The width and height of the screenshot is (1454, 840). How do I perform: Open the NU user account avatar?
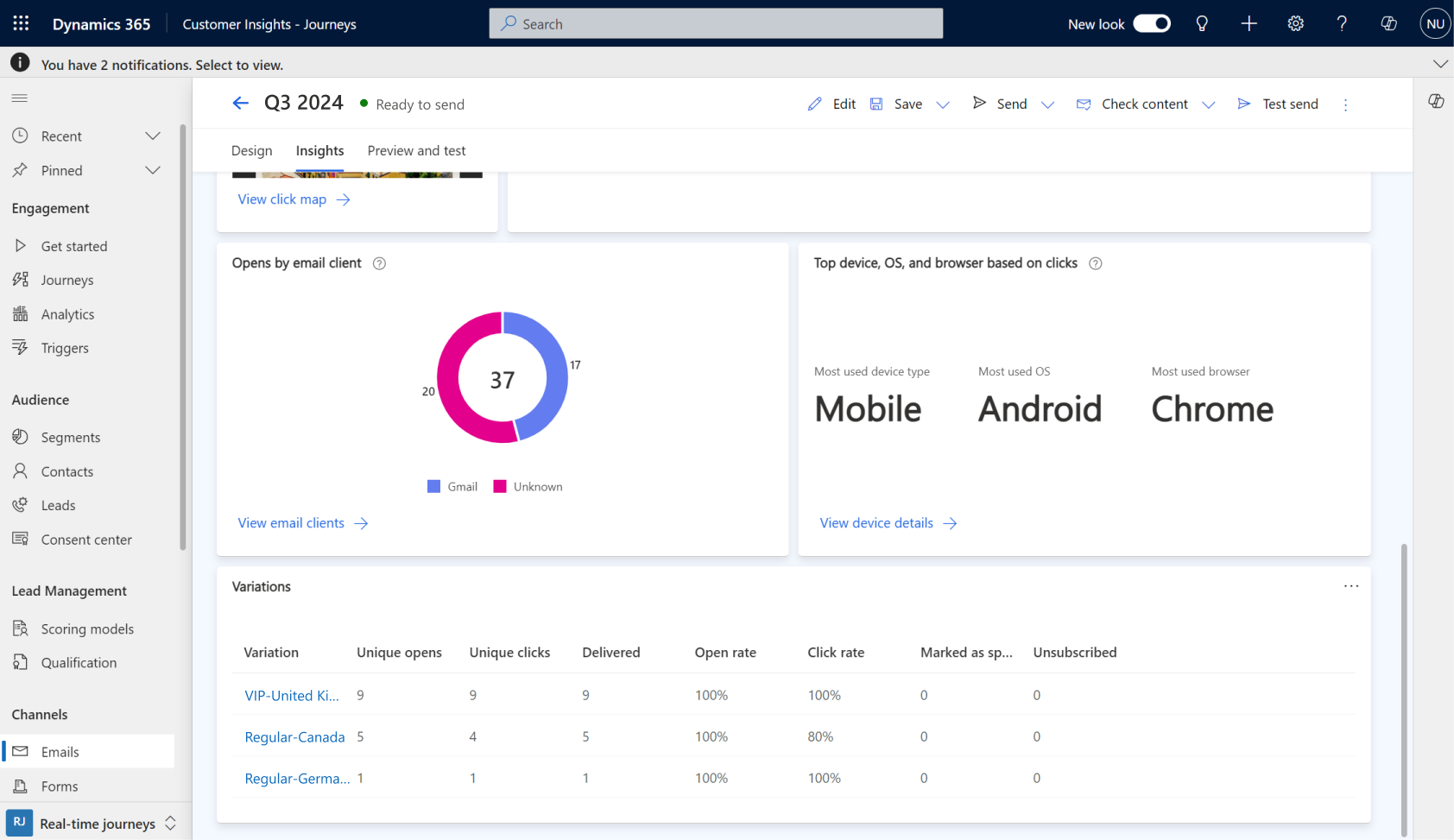[x=1435, y=23]
